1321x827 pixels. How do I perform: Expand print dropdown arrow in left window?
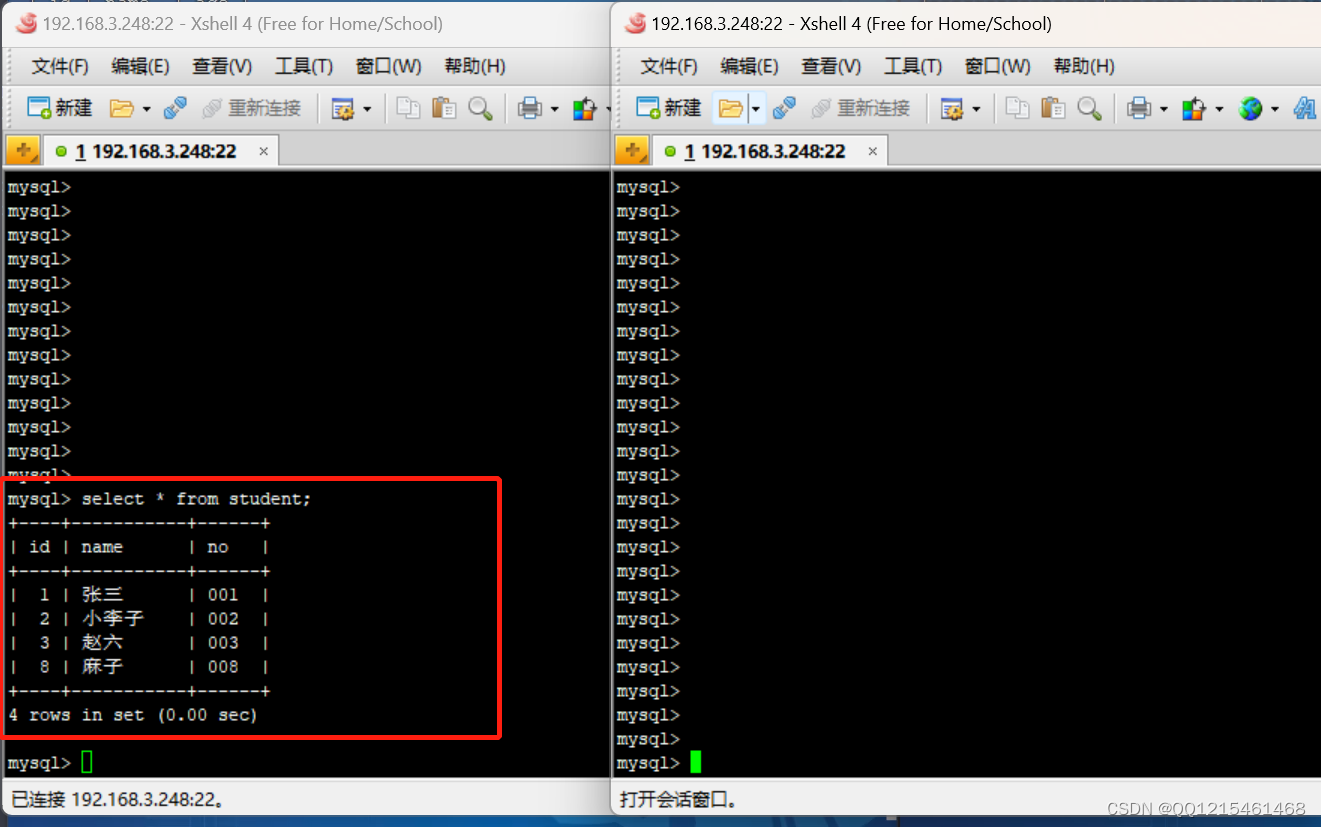point(554,108)
